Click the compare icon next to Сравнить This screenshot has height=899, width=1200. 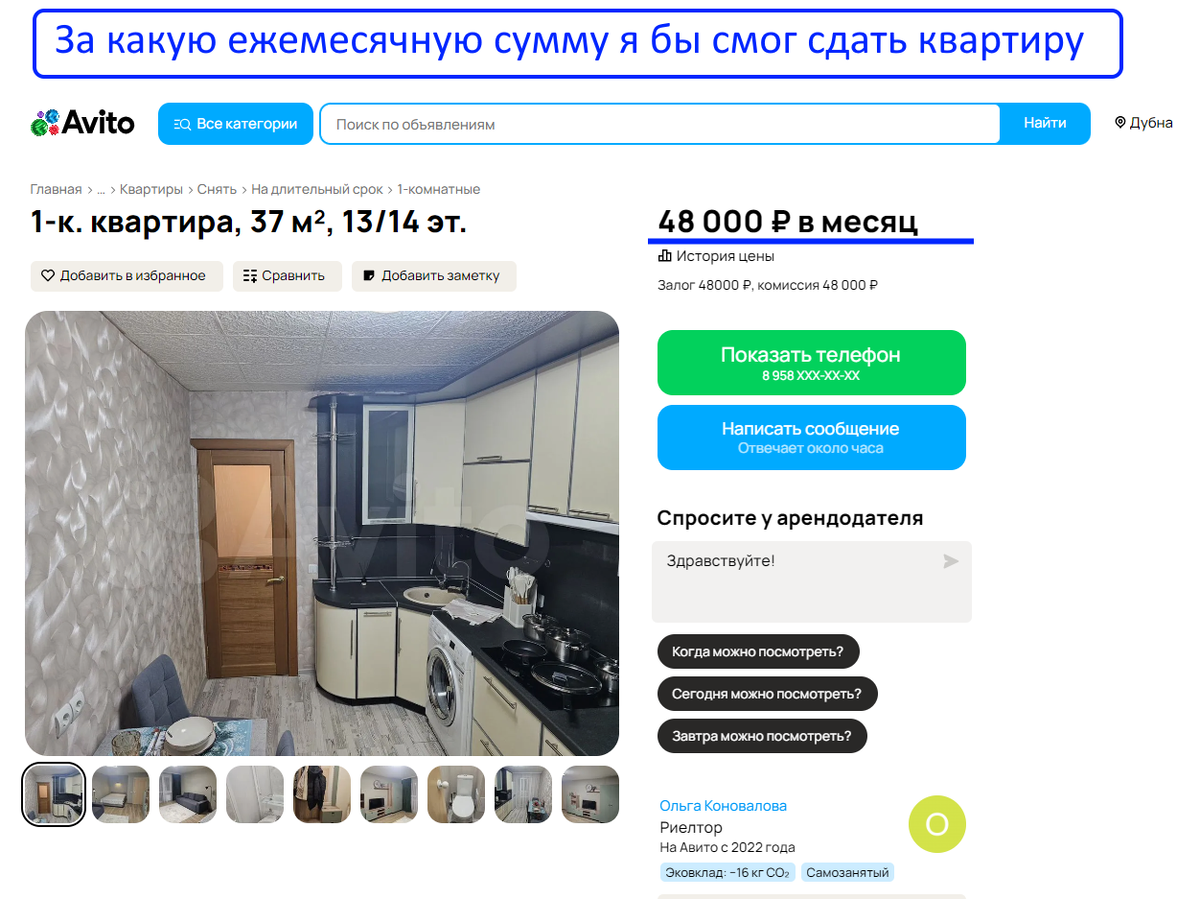pos(250,276)
